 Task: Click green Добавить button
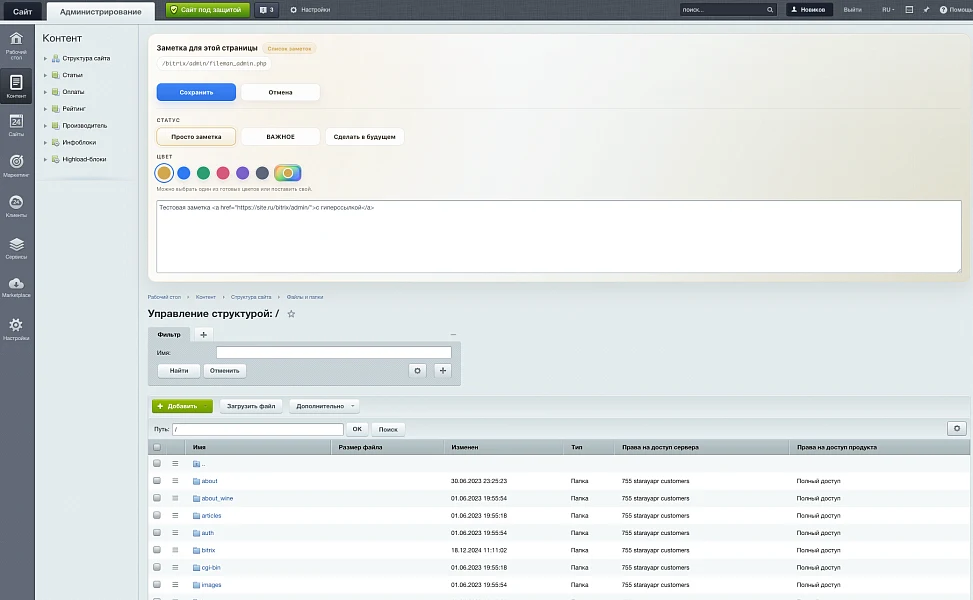[182, 406]
